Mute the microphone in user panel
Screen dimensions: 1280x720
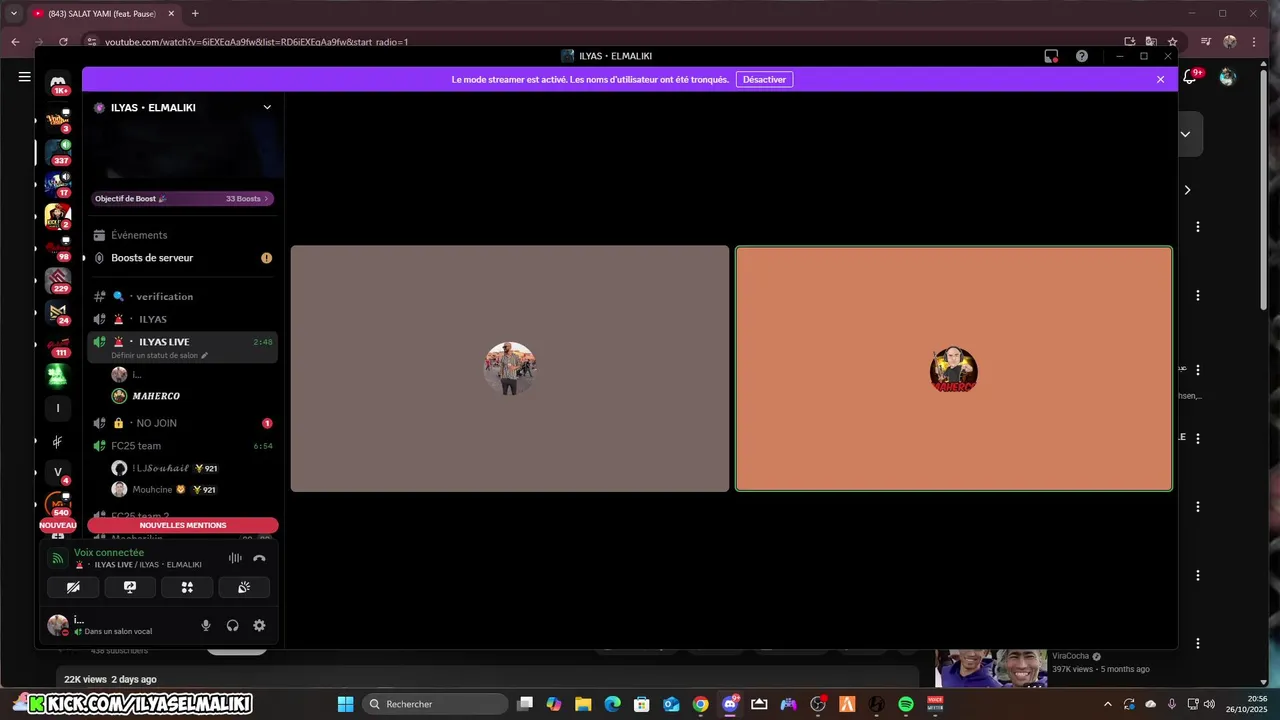pos(206,625)
